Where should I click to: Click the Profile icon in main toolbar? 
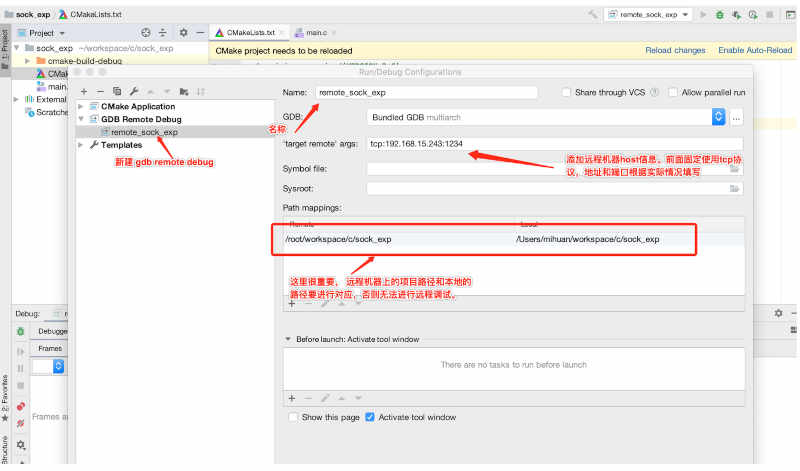click(753, 15)
